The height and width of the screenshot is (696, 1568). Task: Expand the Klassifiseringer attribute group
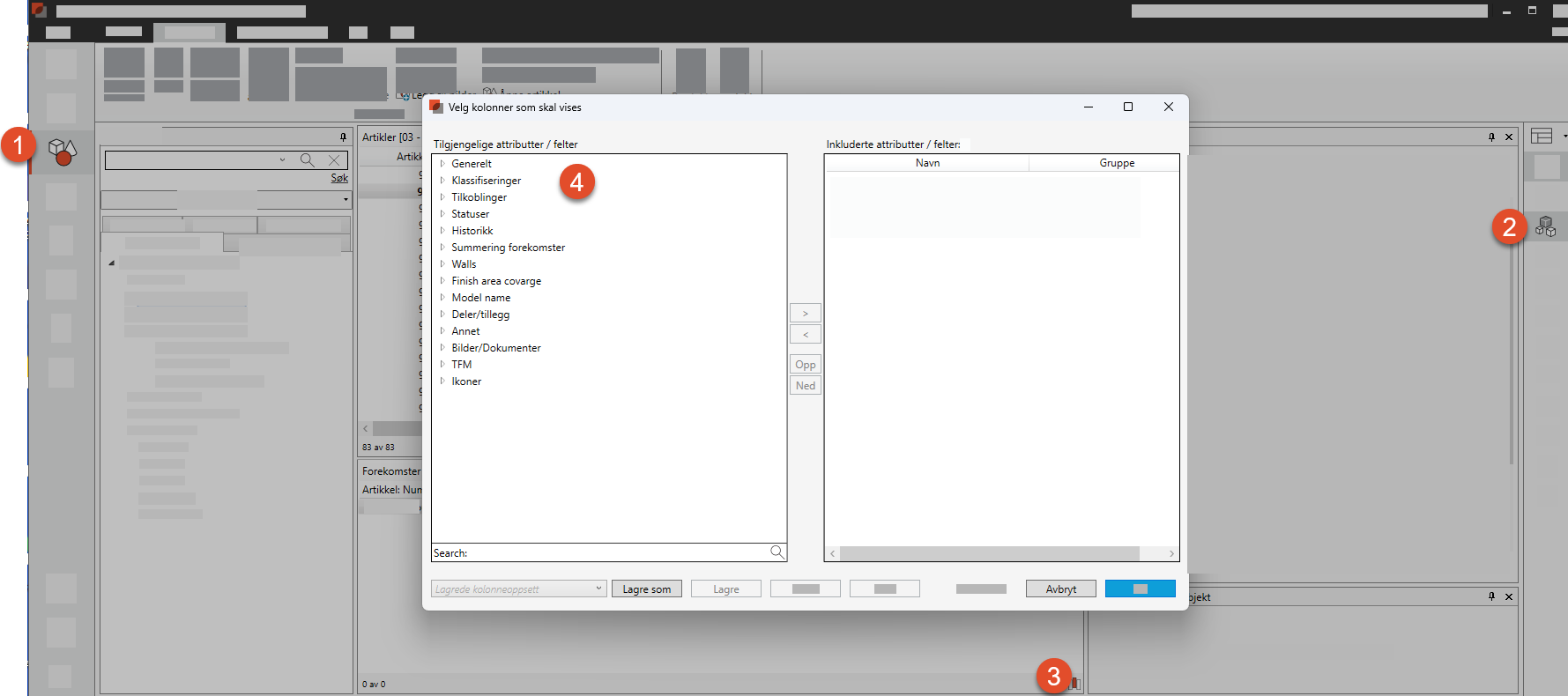(x=442, y=181)
